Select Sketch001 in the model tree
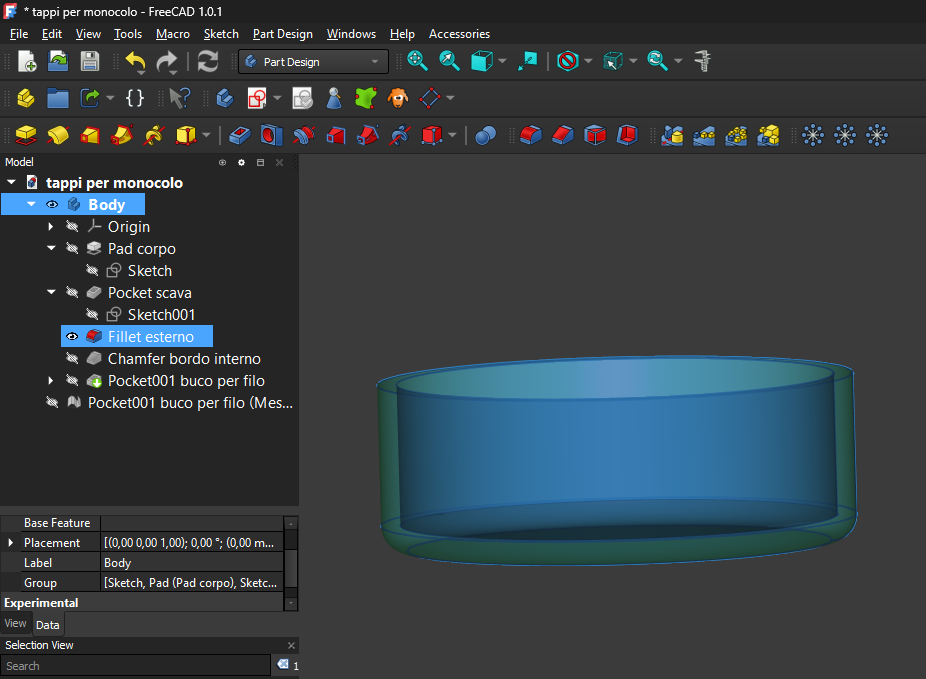The width and height of the screenshot is (926, 679). [161, 315]
